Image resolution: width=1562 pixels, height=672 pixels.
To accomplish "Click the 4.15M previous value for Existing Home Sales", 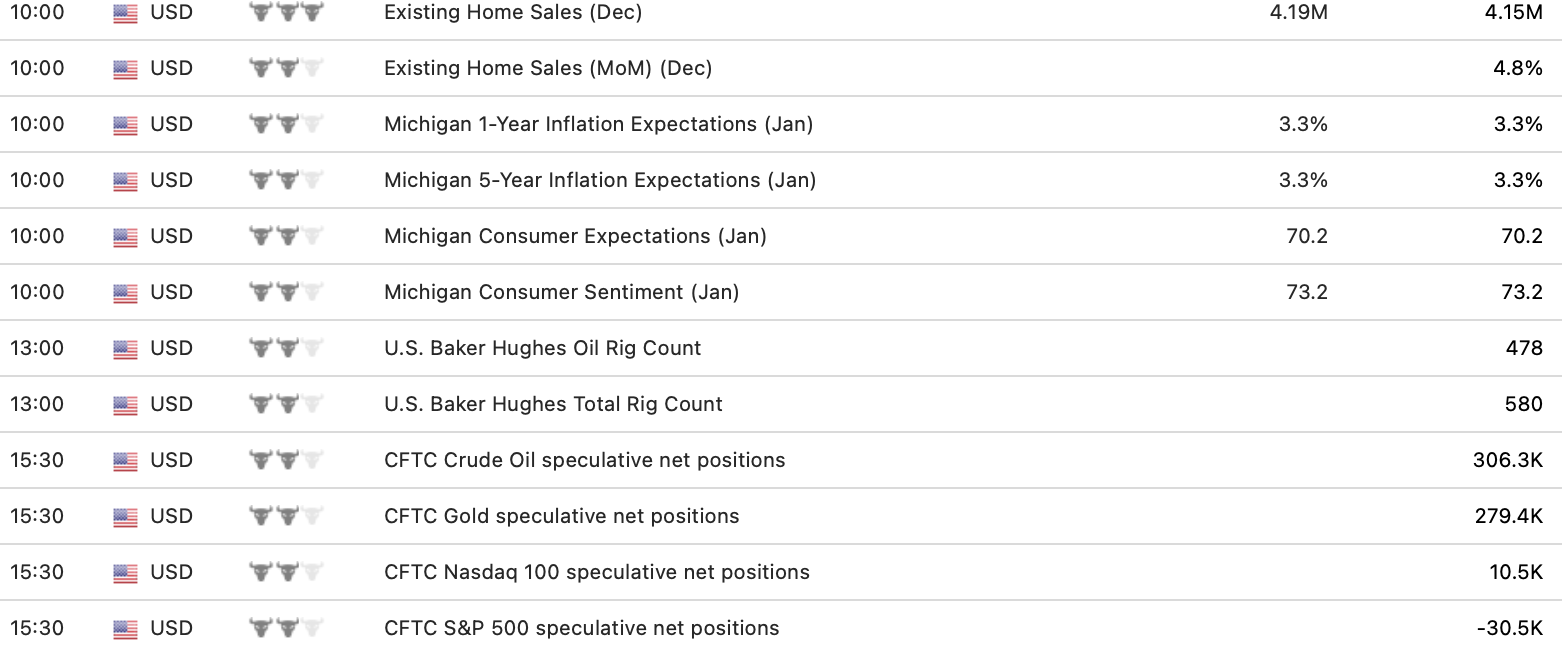I will point(1514,13).
